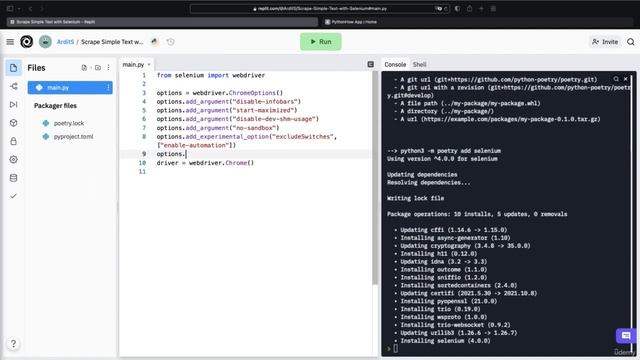Open the Secrets lock icon

13,141
